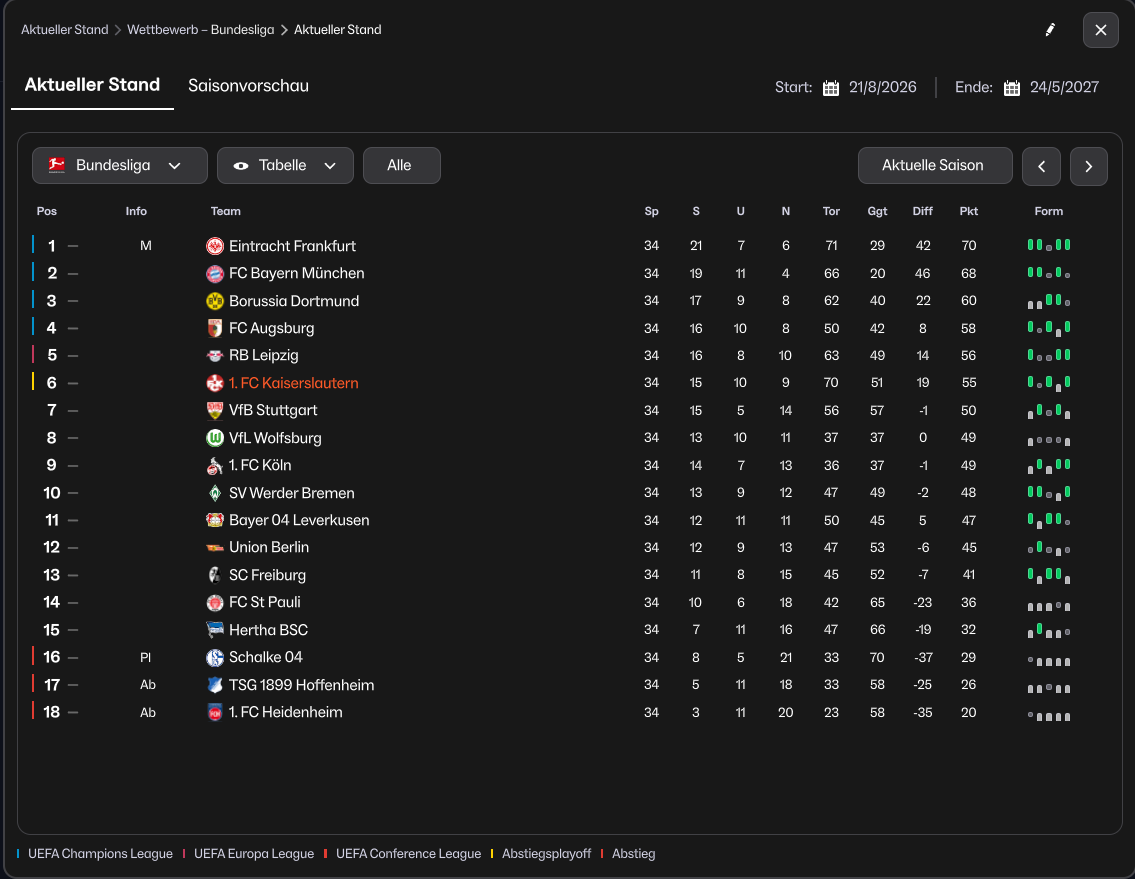Screen dimensions: 1135x879
Task: Go to the next season arrow
Action: pos(1089,166)
